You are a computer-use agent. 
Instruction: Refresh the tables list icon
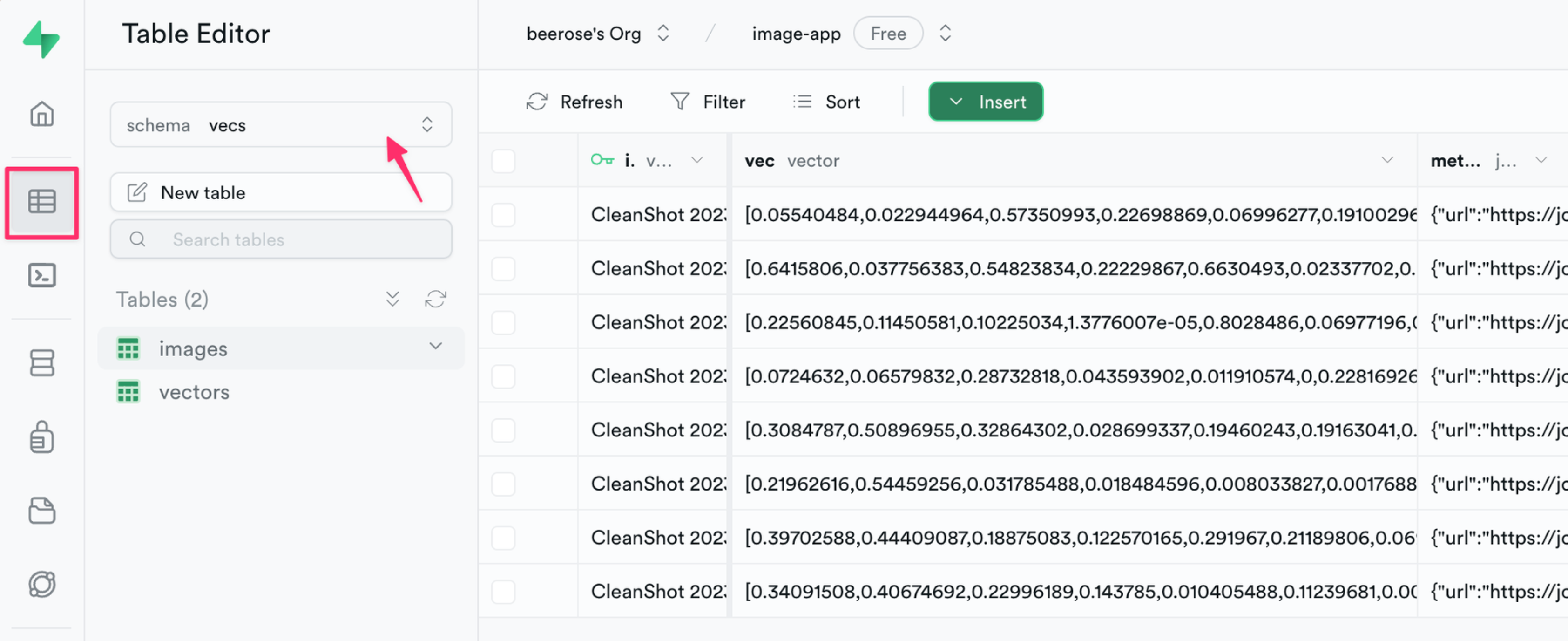point(435,299)
